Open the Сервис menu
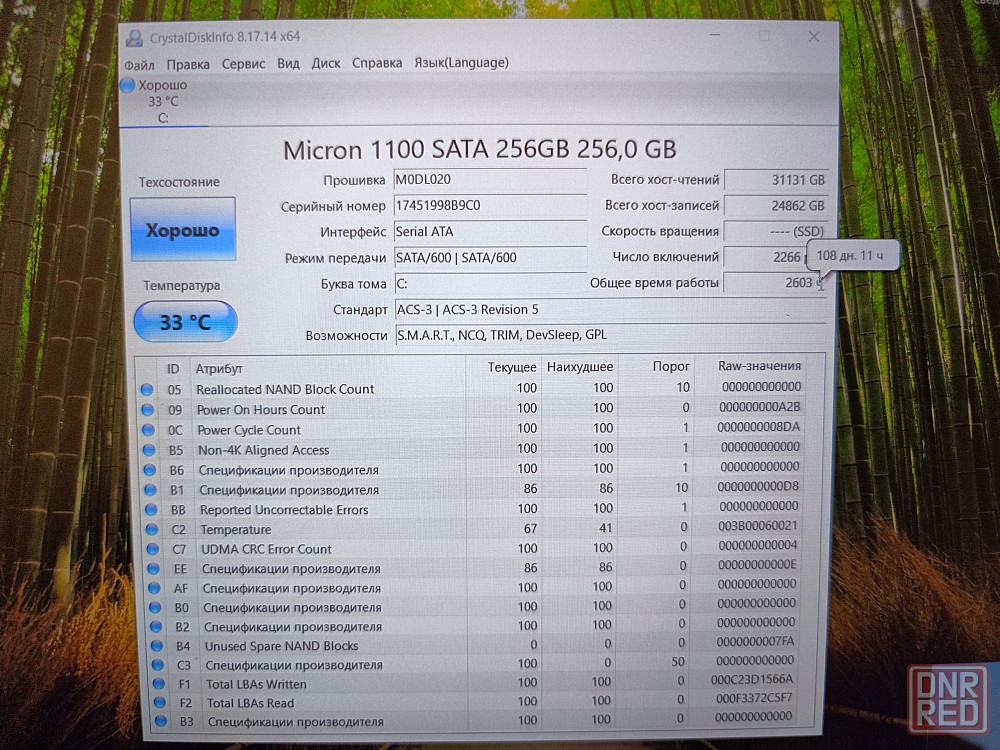This screenshot has width=1000, height=750. [x=243, y=64]
